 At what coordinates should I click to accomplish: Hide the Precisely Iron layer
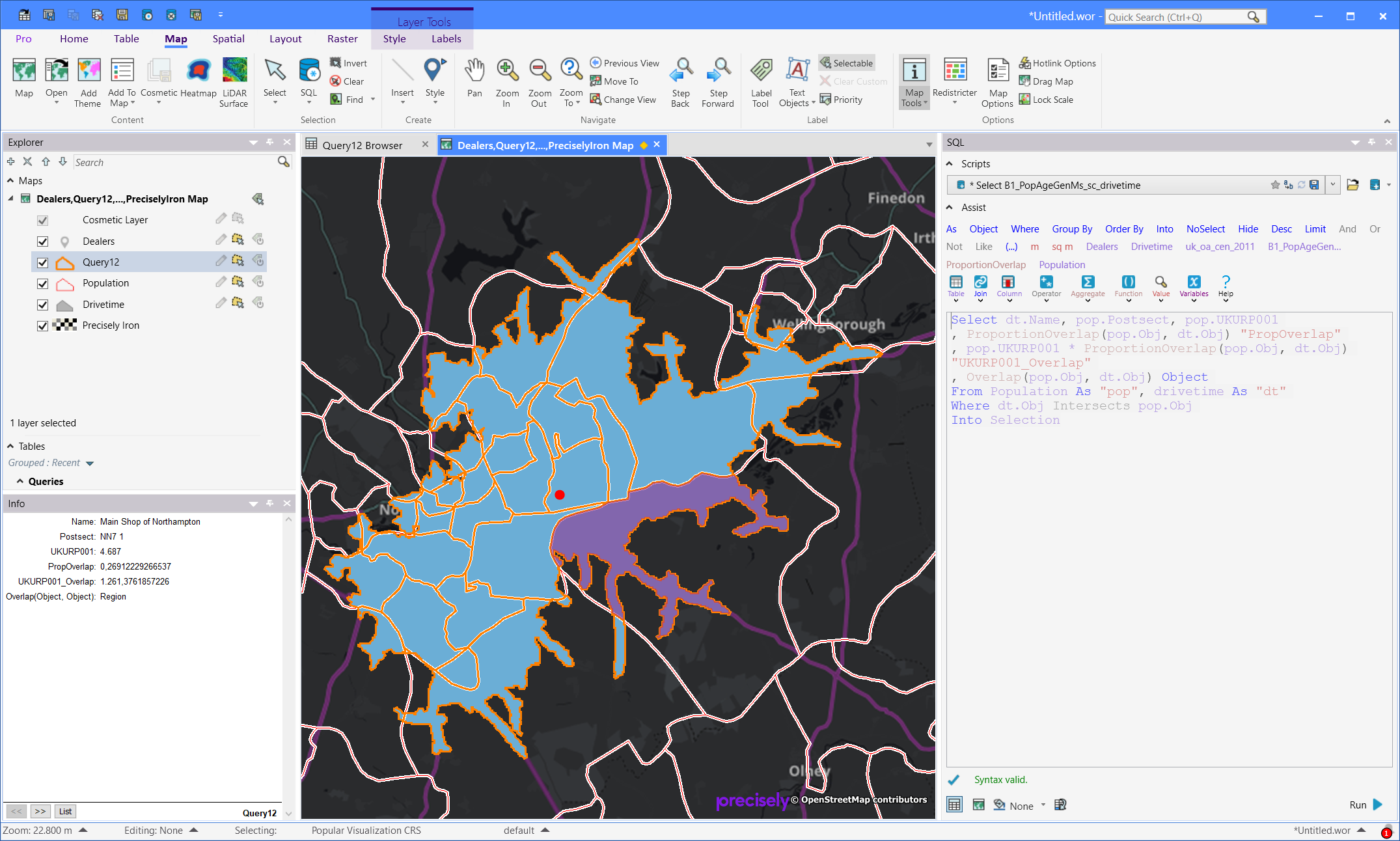(x=43, y=325)
